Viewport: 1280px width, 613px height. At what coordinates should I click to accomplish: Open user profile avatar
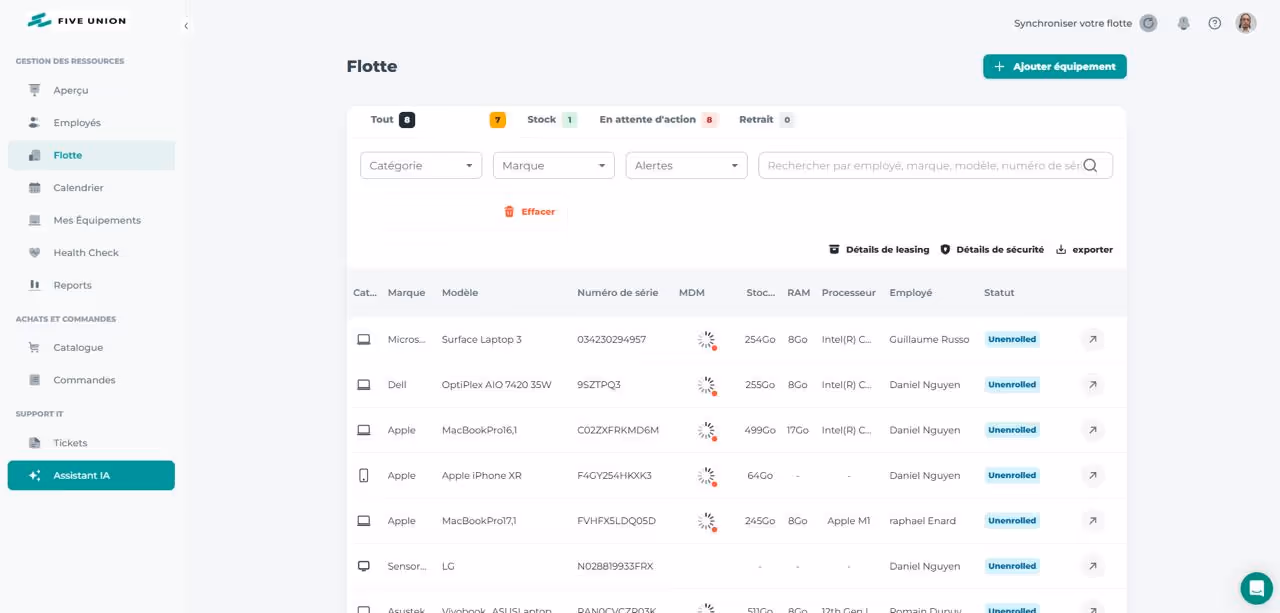(x=1246, y=23)
